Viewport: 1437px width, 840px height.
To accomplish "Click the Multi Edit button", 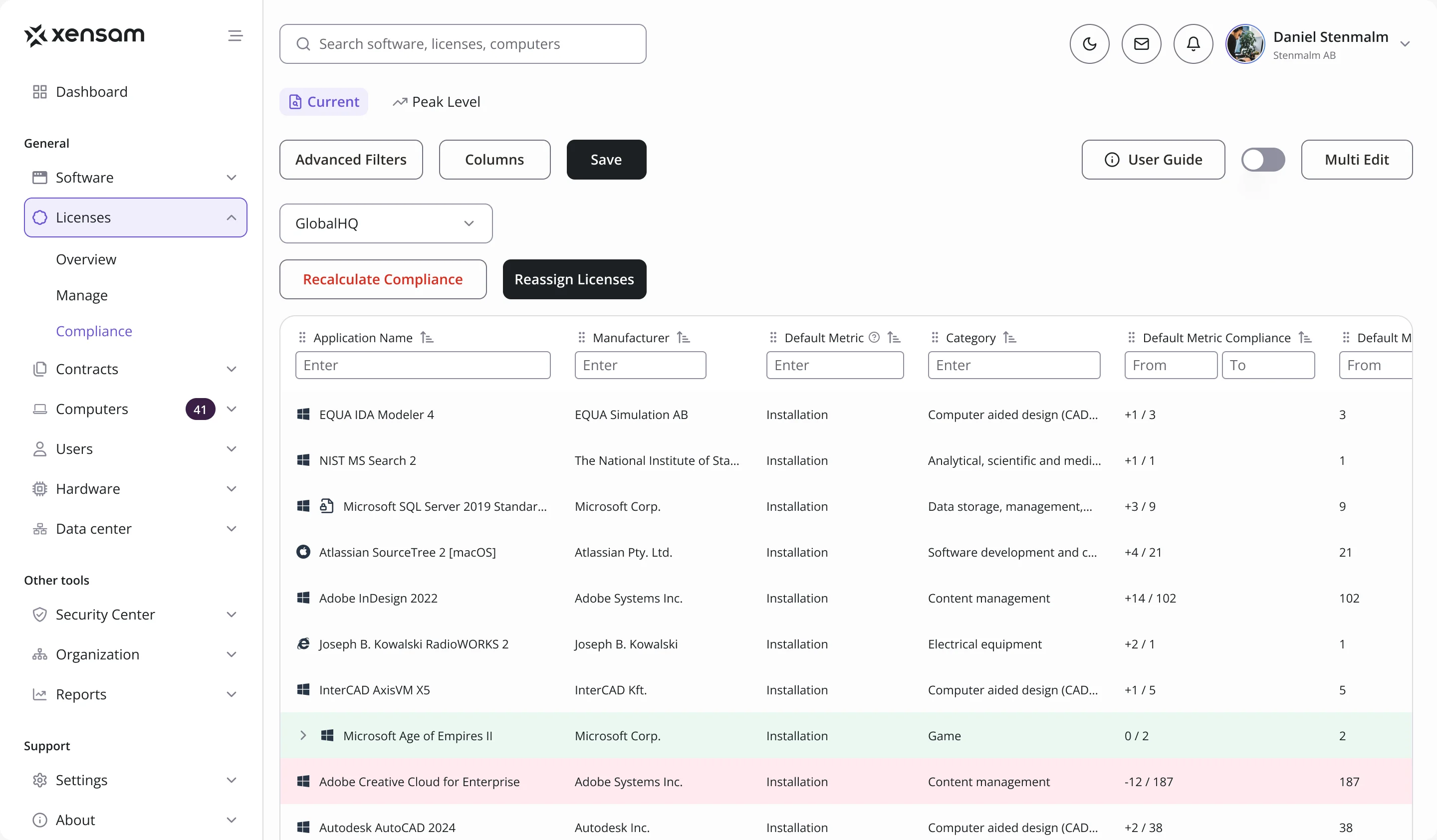I will pos(1357,160).
